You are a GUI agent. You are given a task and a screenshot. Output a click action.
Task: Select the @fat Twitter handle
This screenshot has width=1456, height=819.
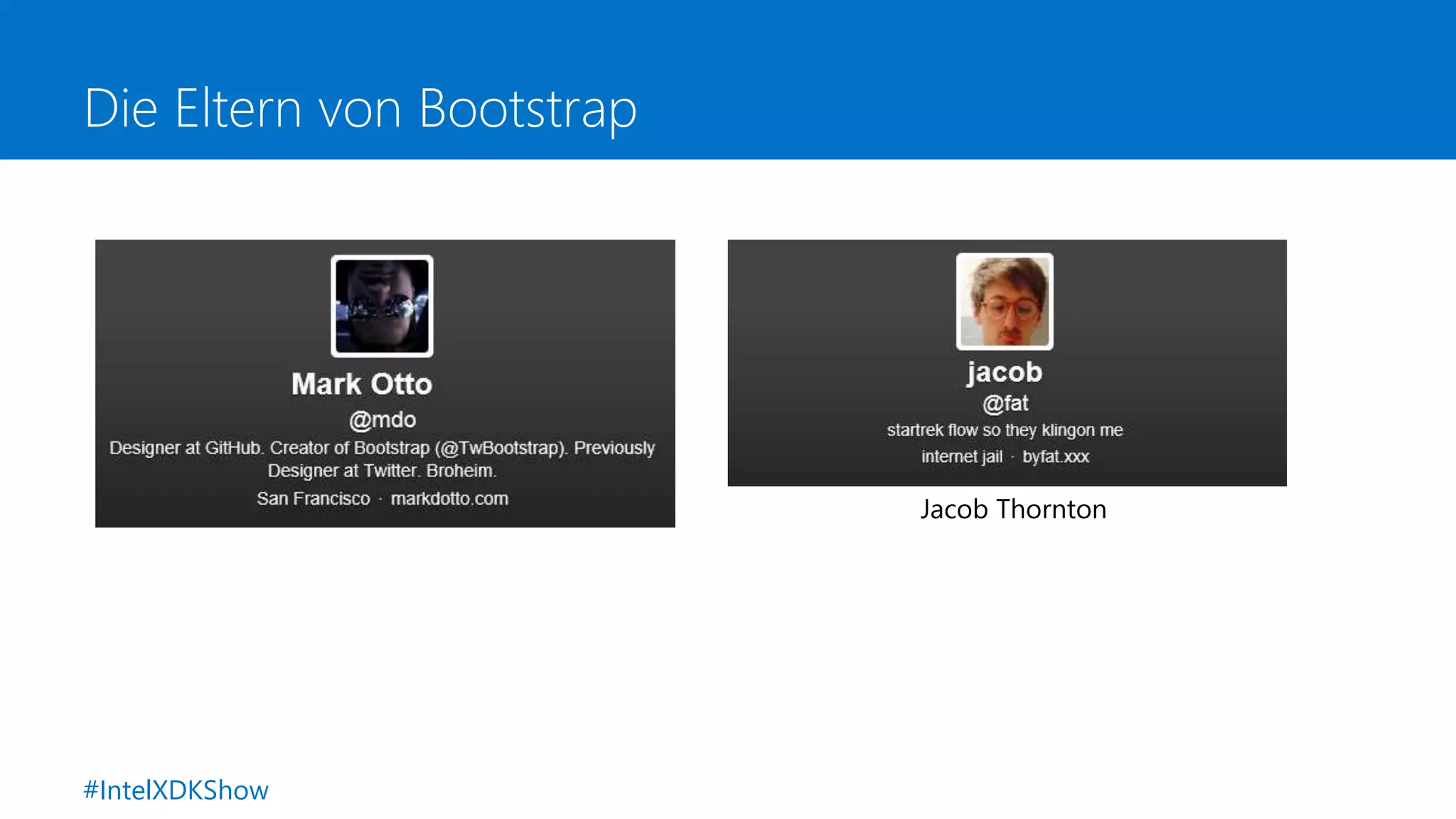pyautogui.click(x=1005, y=404)
